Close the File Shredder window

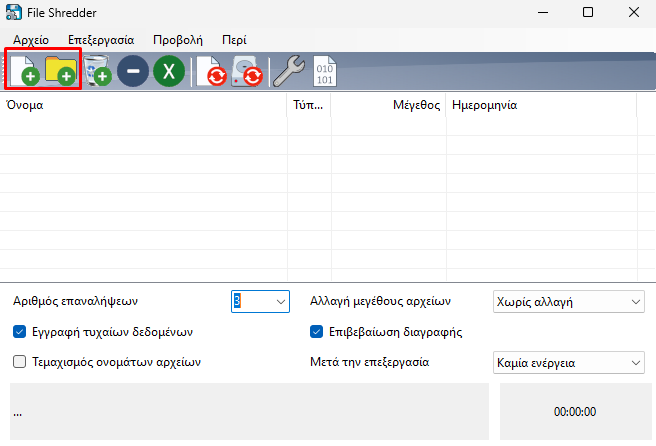(634, 13)
